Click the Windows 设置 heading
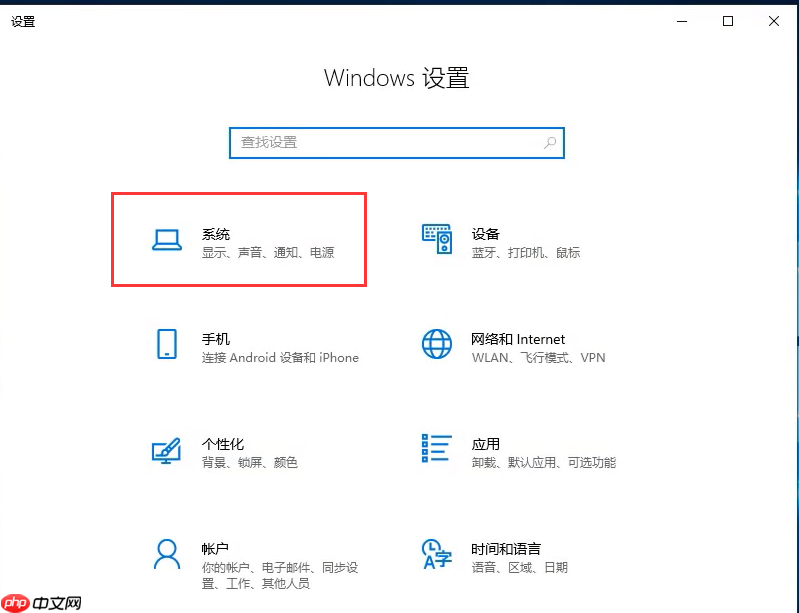This screenshot has height=613, width=799. (x=396, y=78)
